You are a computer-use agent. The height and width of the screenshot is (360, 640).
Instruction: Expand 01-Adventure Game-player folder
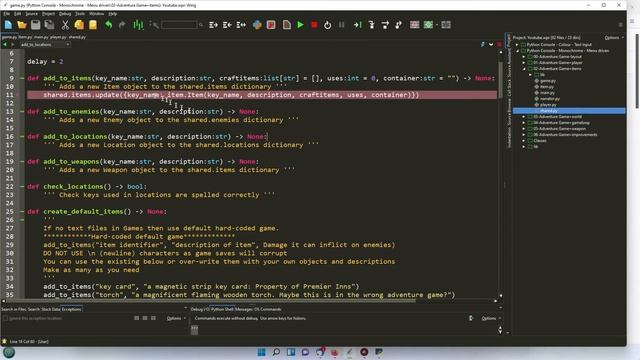pyautogui.click(x=524, y=63)
